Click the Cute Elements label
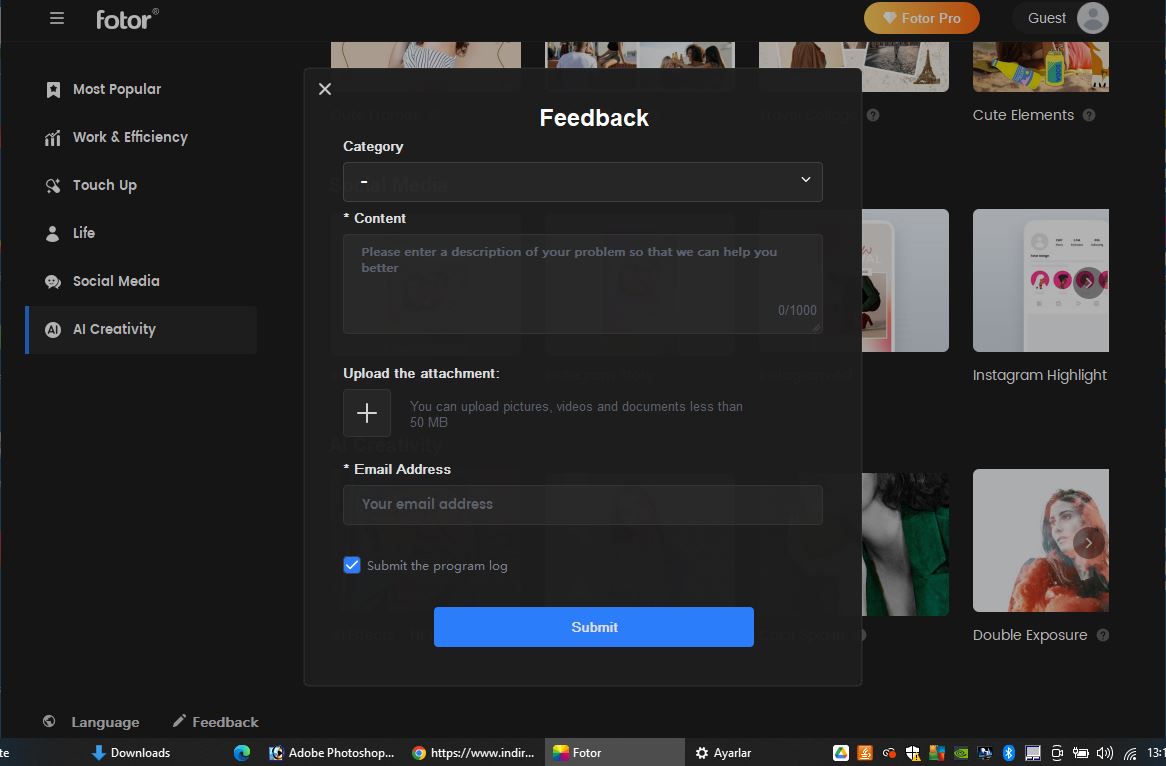The image size is (1166, 766). (1023, 115)
